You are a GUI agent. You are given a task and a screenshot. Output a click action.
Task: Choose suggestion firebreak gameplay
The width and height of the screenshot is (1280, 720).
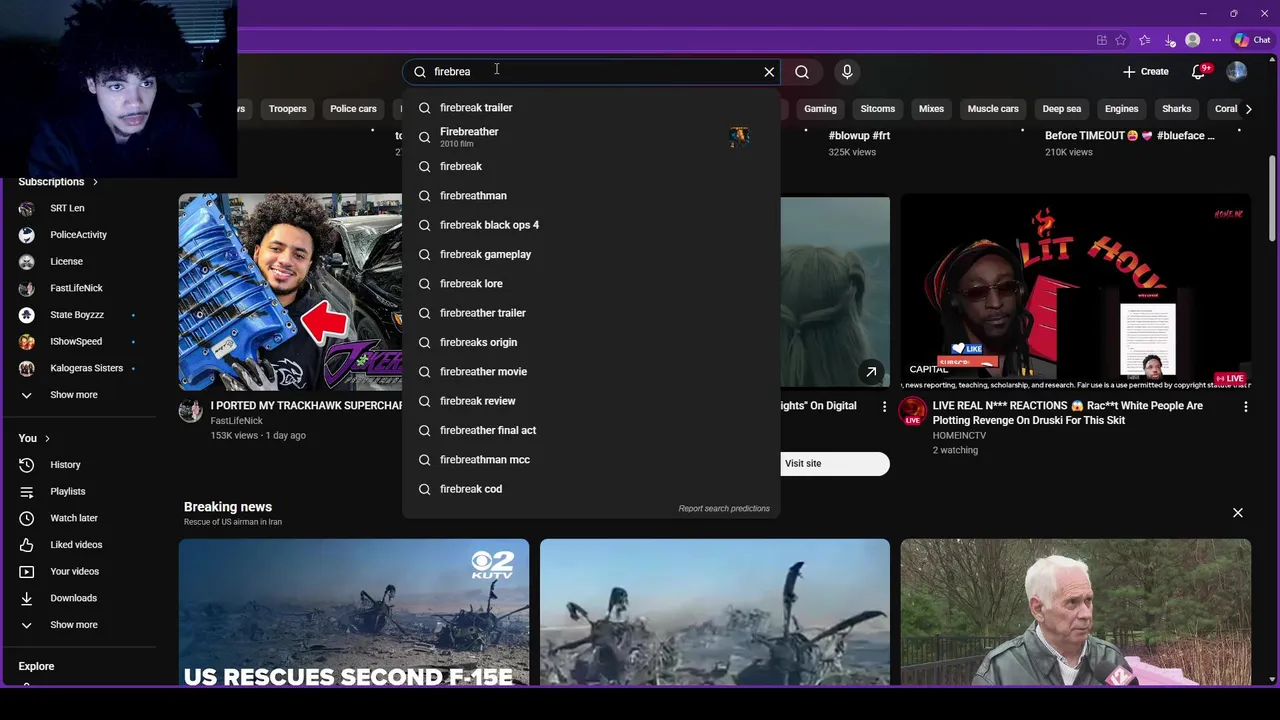591,254
